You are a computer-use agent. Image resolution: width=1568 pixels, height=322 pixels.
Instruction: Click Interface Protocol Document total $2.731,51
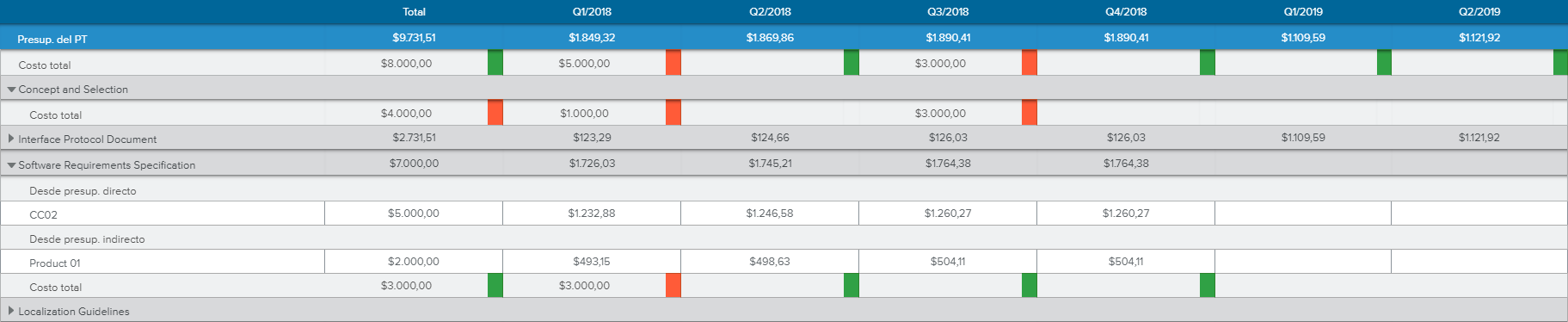414,138
